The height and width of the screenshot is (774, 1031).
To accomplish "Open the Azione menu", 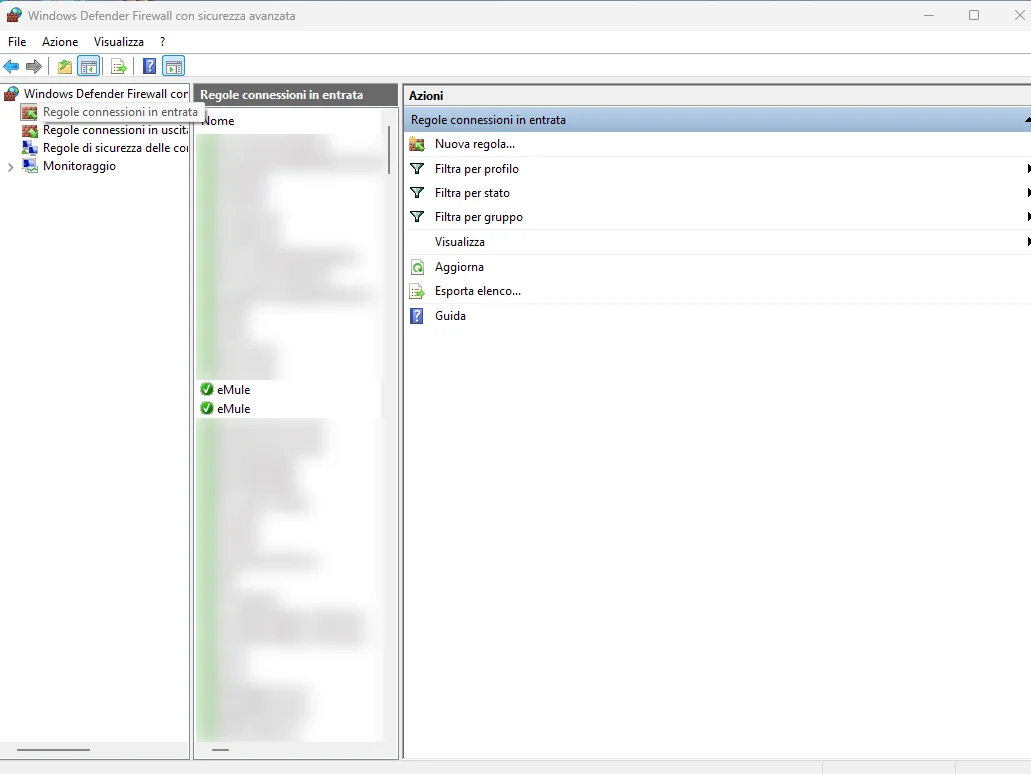I will [60, 41].
